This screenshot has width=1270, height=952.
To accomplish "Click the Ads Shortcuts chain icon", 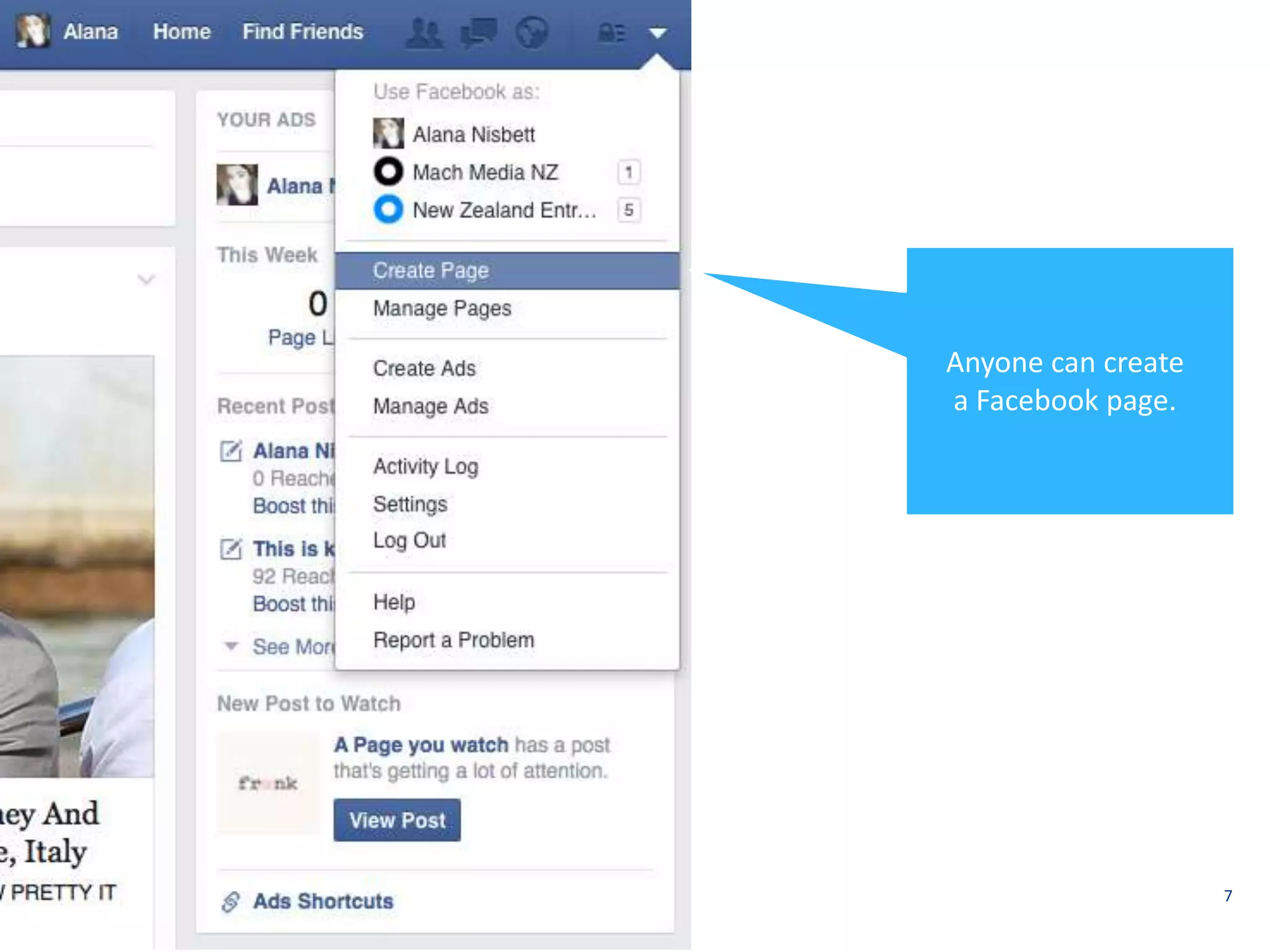I will coord(230,902).
